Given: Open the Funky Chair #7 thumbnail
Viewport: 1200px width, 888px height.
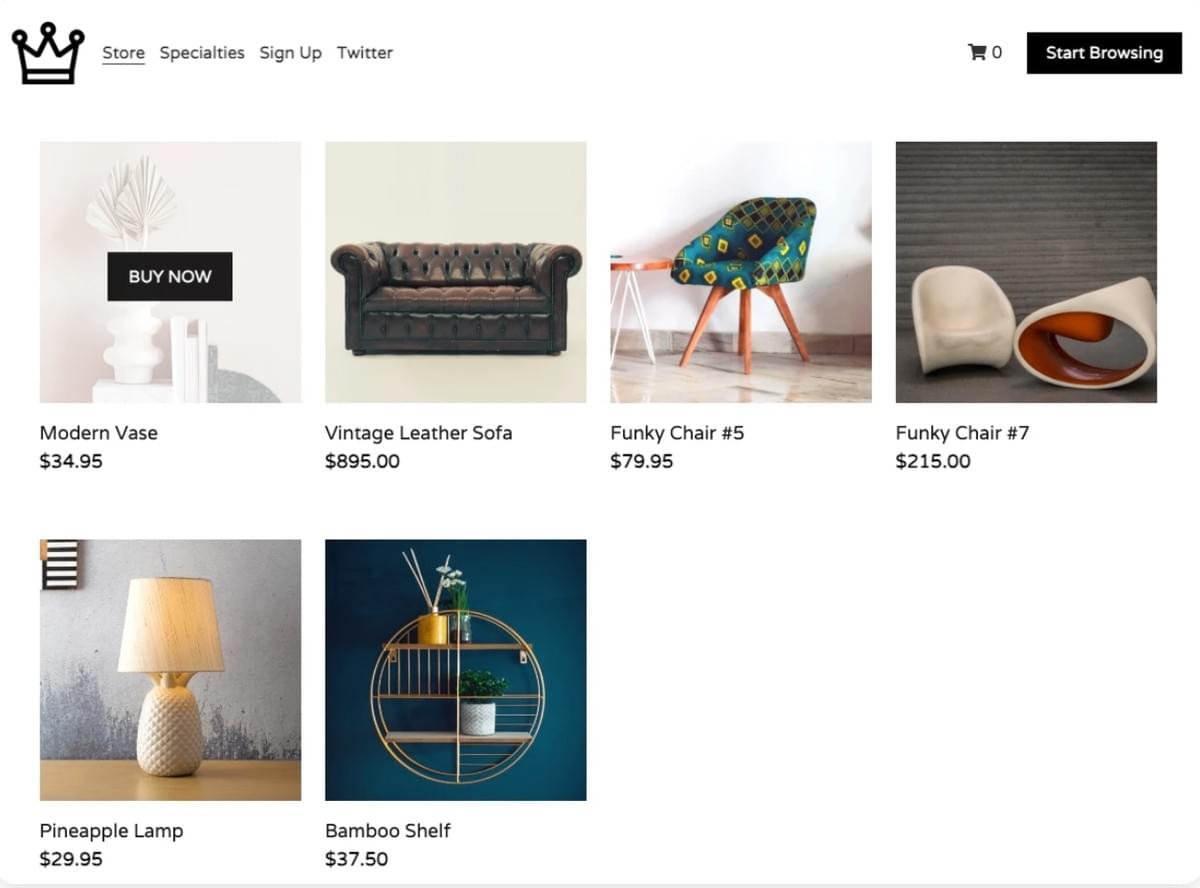Looking at the screenshot, I should click(1026, 272).
